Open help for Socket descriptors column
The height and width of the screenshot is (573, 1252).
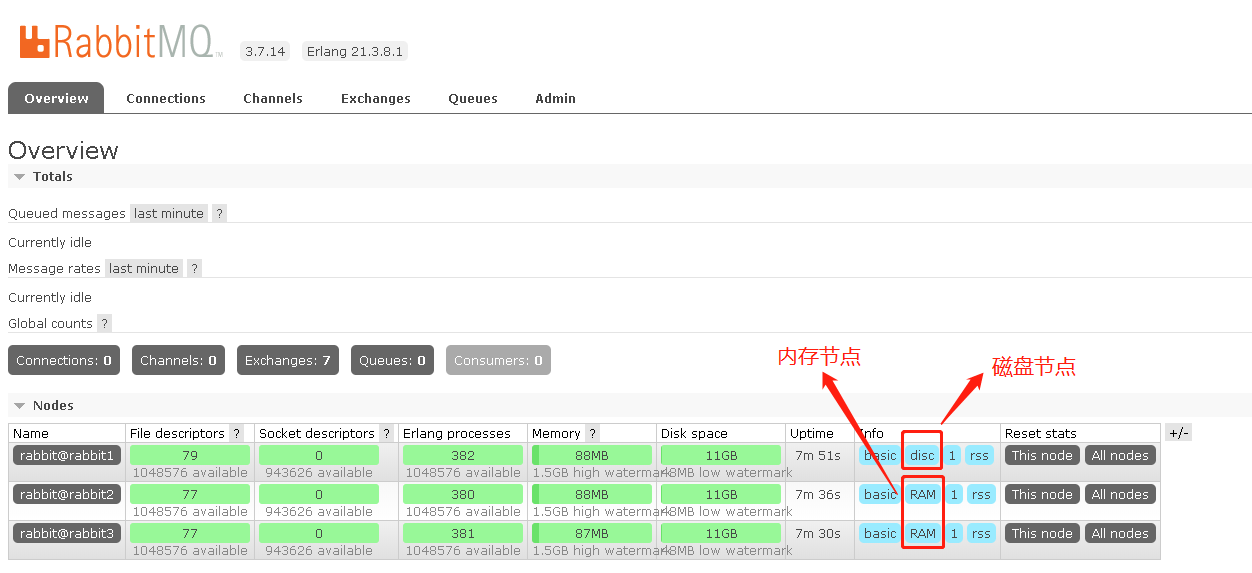[x=387, y=433]
